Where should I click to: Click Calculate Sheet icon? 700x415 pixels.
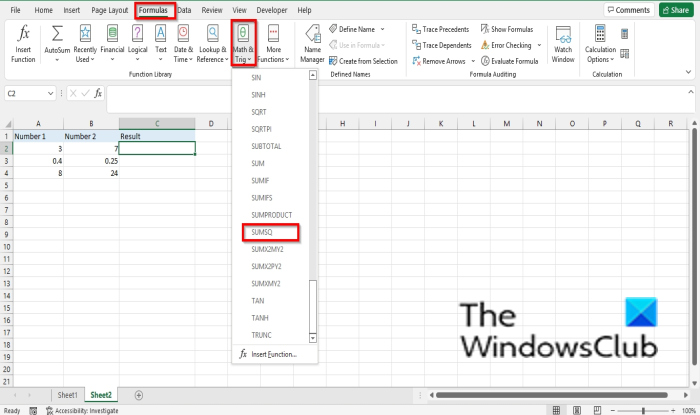tap(625, 54)
